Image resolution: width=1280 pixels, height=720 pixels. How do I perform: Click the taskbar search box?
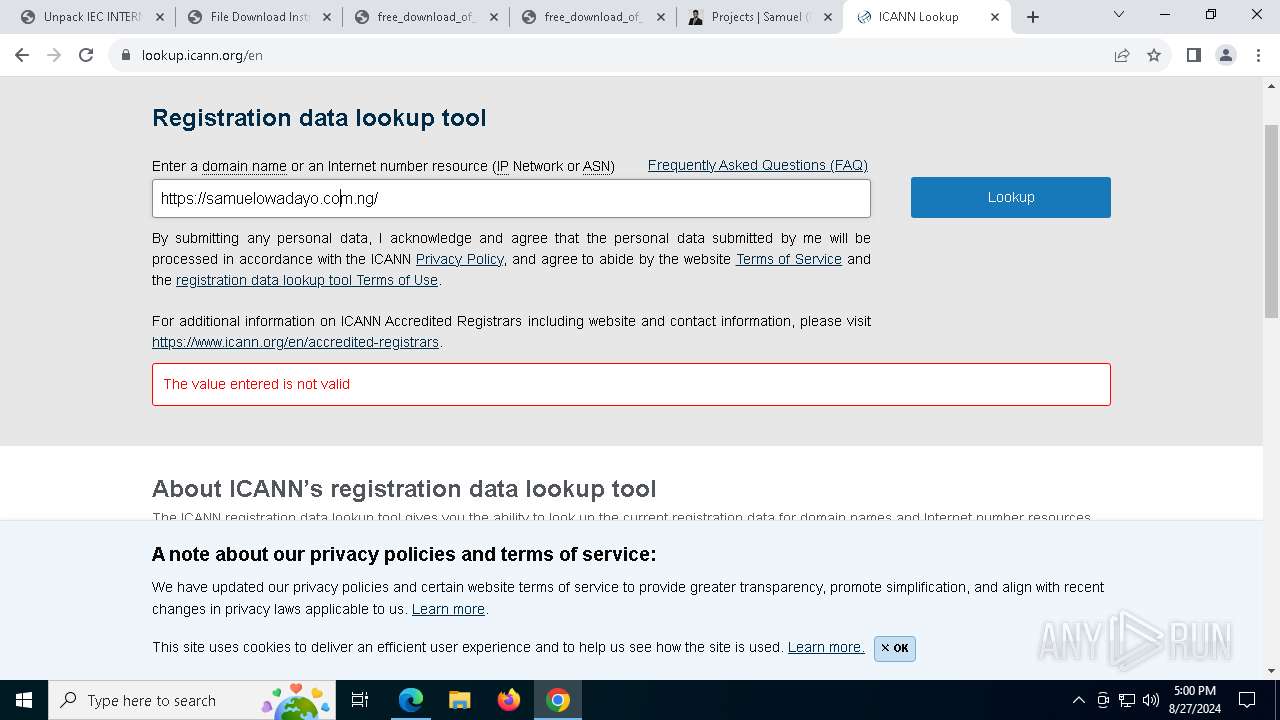[x=193, y=700]
